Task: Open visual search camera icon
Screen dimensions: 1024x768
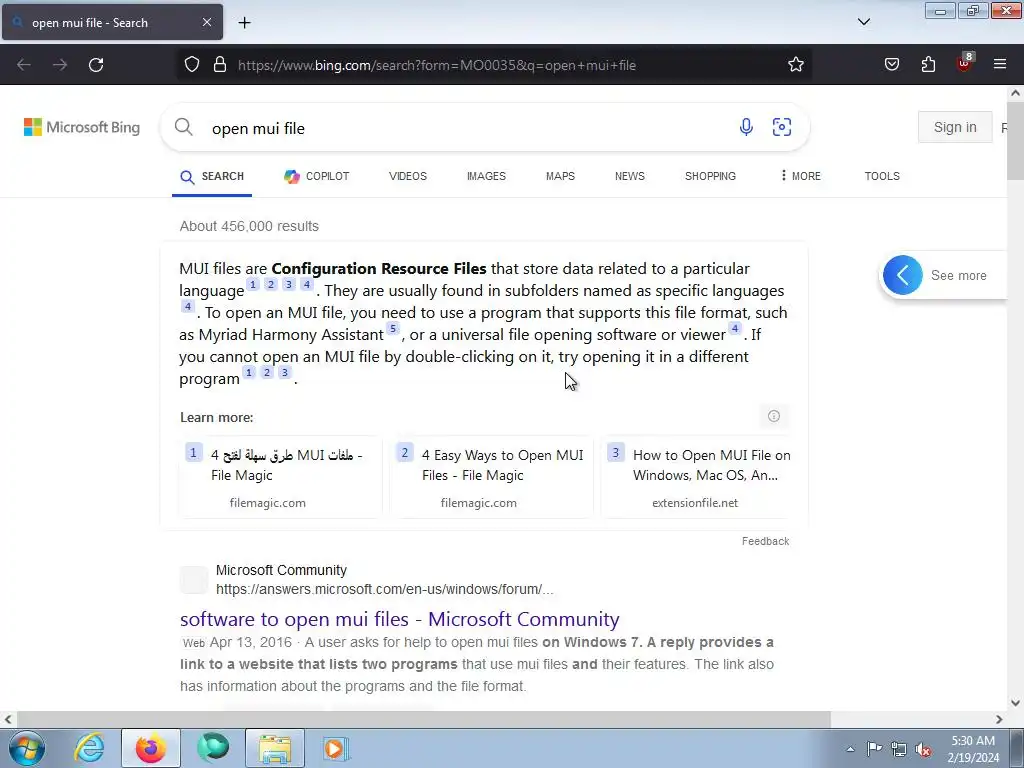Action: 782,127
